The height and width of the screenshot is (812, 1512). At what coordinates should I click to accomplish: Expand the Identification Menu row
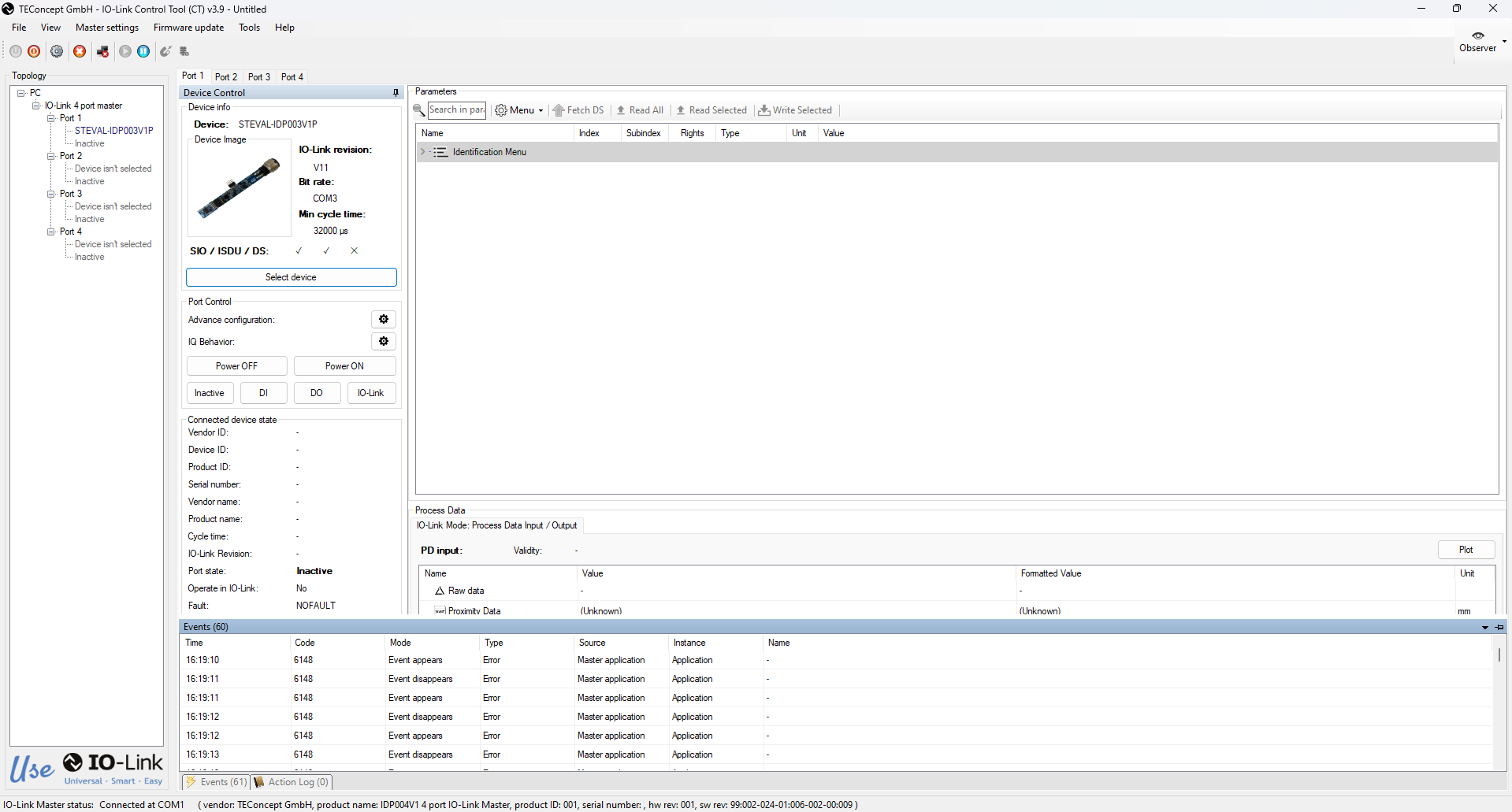point(423,152)
